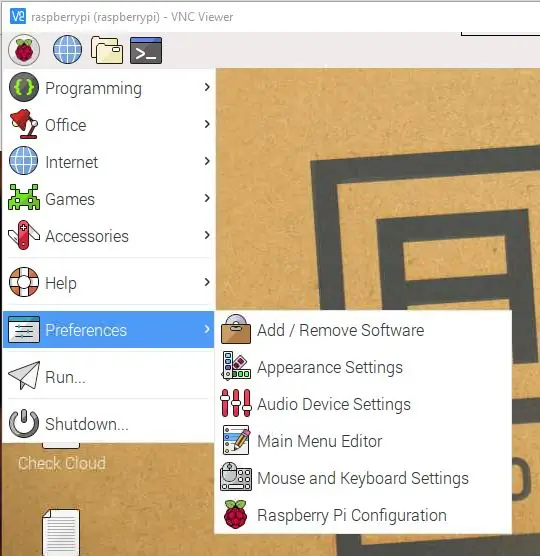Select the highlighted Preferences menu item
Image resolution: width=540 pixels, height=556 pixels.
108,330
